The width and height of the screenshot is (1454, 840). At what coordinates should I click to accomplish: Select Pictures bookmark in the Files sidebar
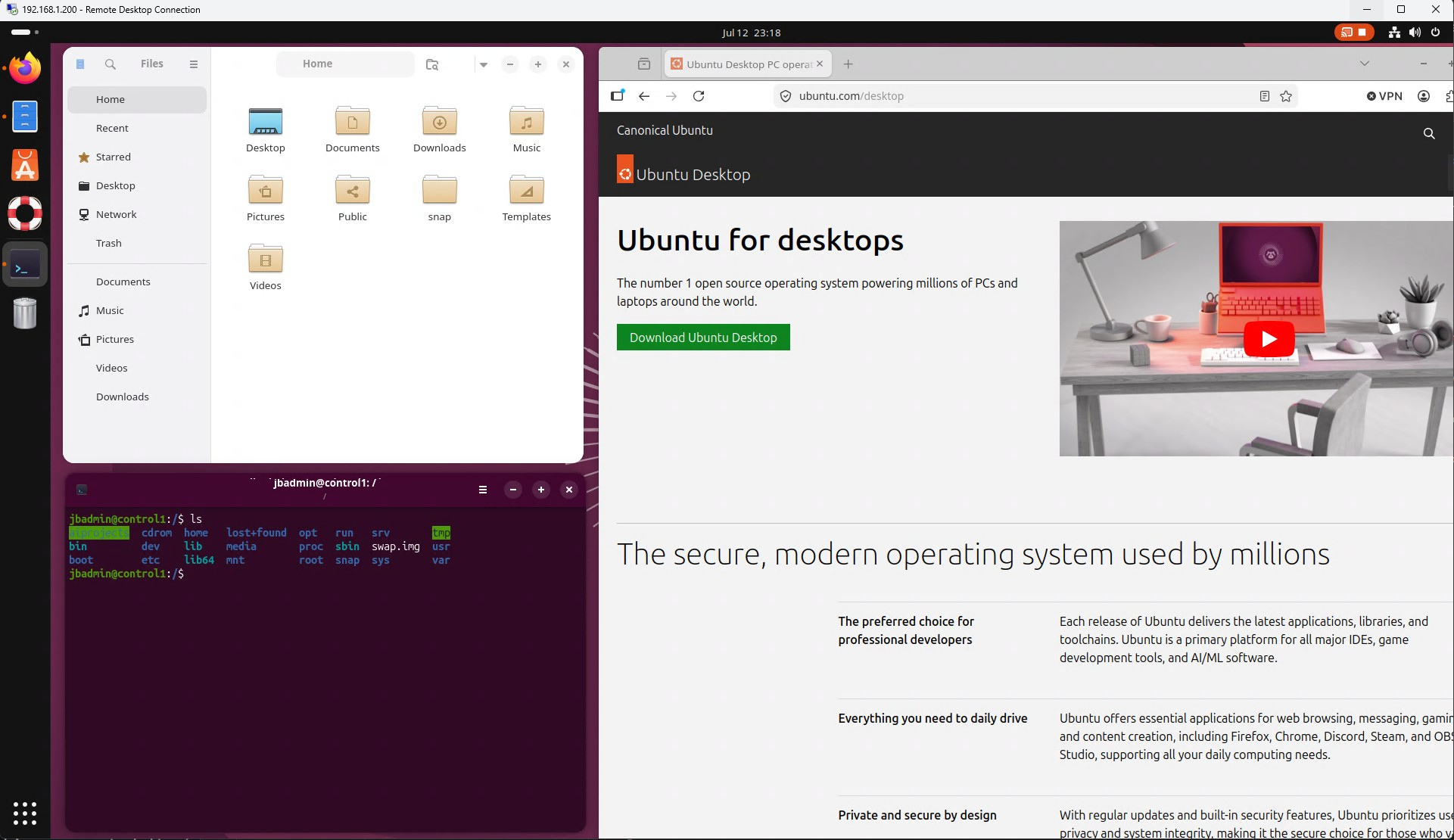(x=137, y=340)
